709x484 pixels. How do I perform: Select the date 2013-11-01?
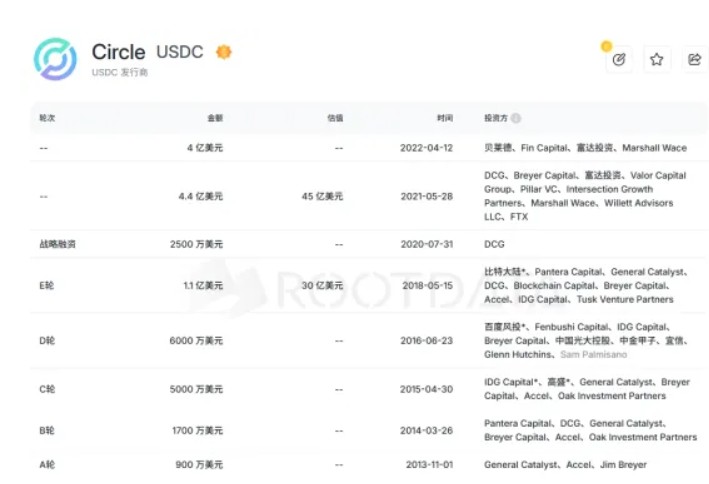point(430,465)
